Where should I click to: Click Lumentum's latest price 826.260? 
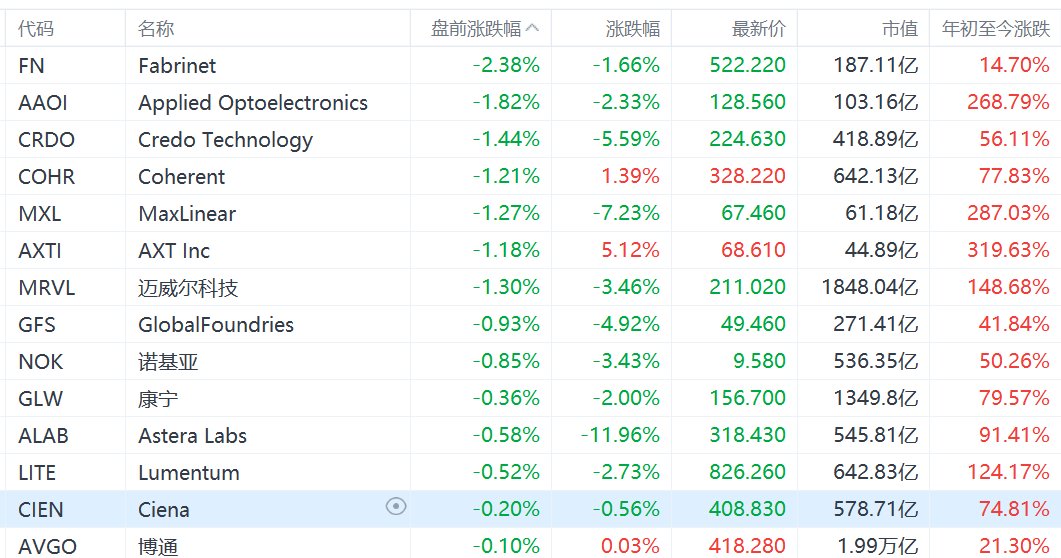point(748,472)
